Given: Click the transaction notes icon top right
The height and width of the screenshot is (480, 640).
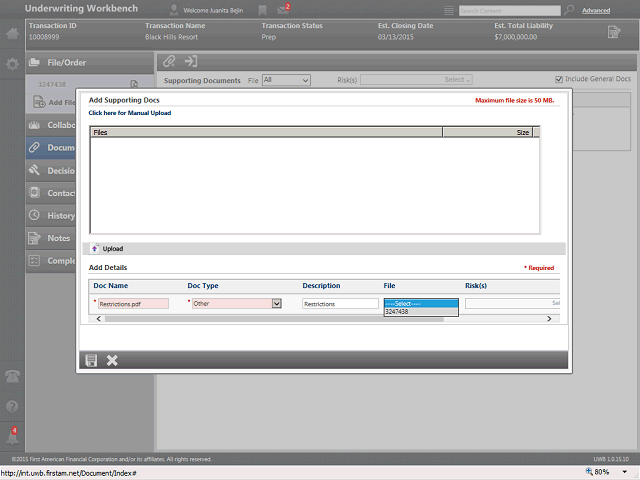Looking at the screenshot, I should click(x=614, y=32).
